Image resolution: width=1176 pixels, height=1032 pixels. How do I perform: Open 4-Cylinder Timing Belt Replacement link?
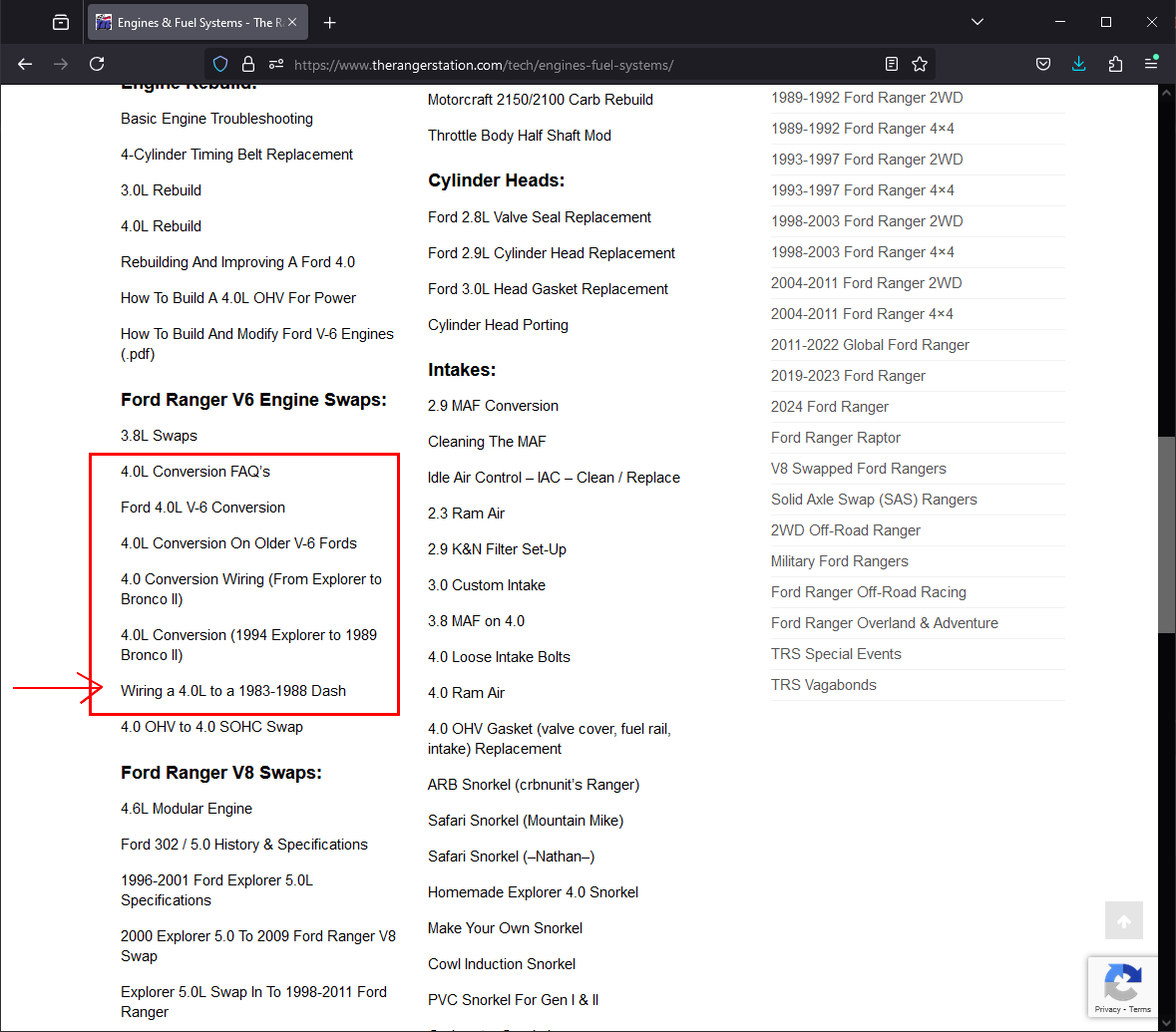tap(237, 155)
